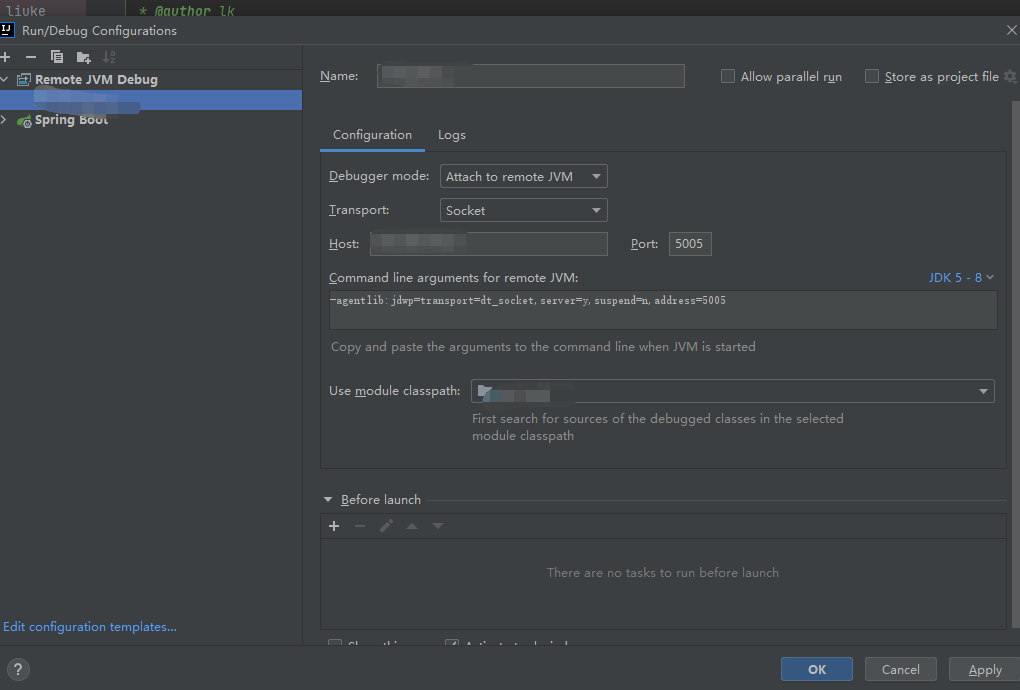
Task: Open the Transport dropdown showing Socket
Action: (524, 210)
